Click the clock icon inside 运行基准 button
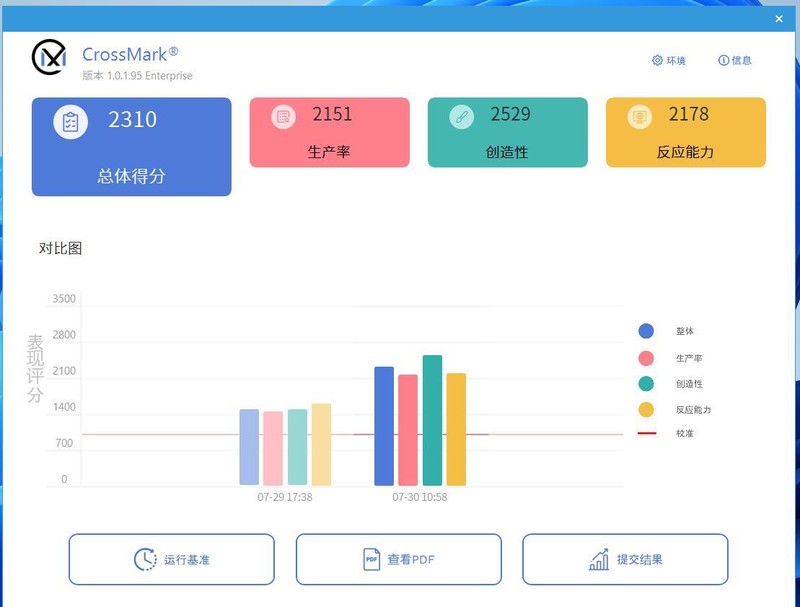 pos(143,559)
